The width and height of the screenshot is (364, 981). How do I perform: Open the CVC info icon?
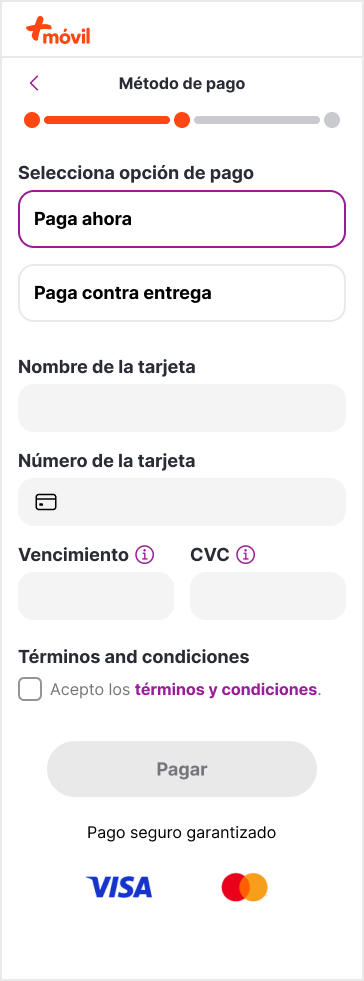point(246,554)
